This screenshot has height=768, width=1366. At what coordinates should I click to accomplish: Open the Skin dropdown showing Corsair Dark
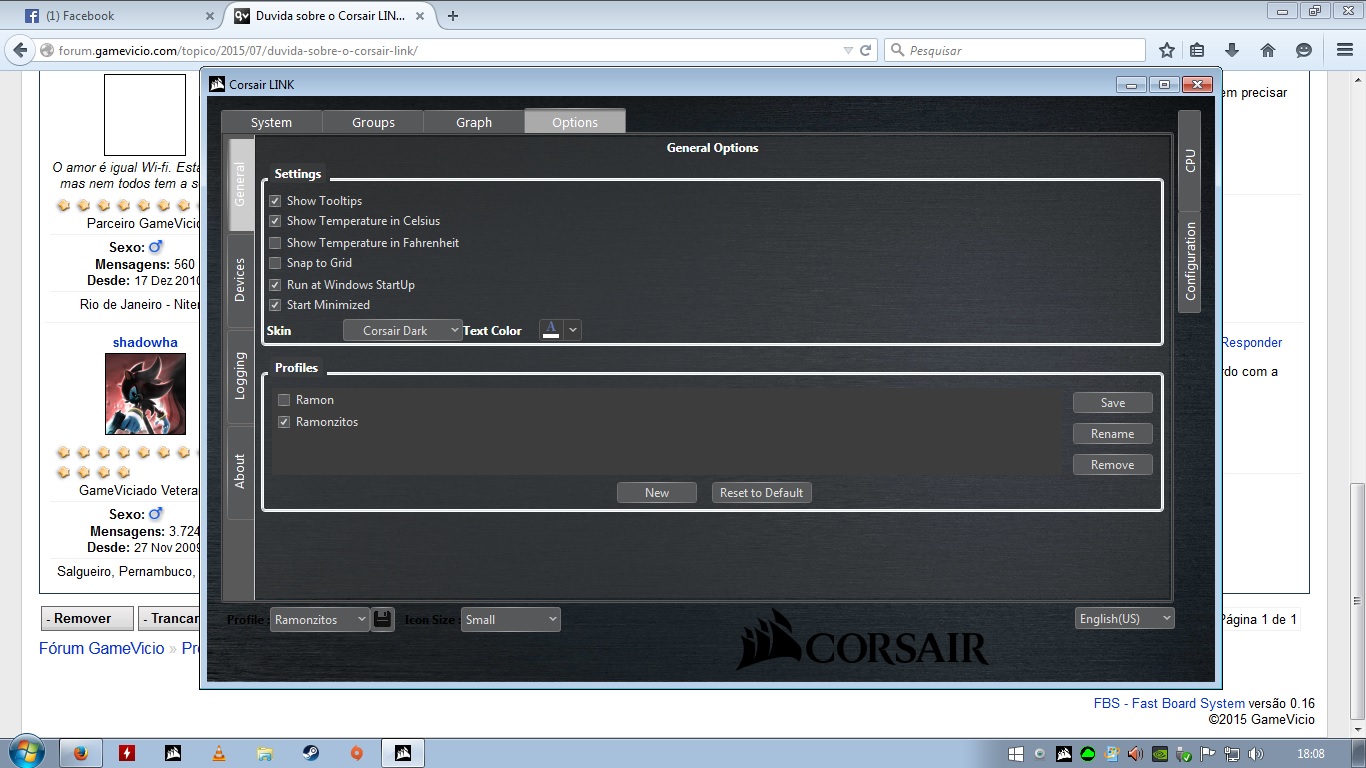pyautogui.click(x=402, y=330)
